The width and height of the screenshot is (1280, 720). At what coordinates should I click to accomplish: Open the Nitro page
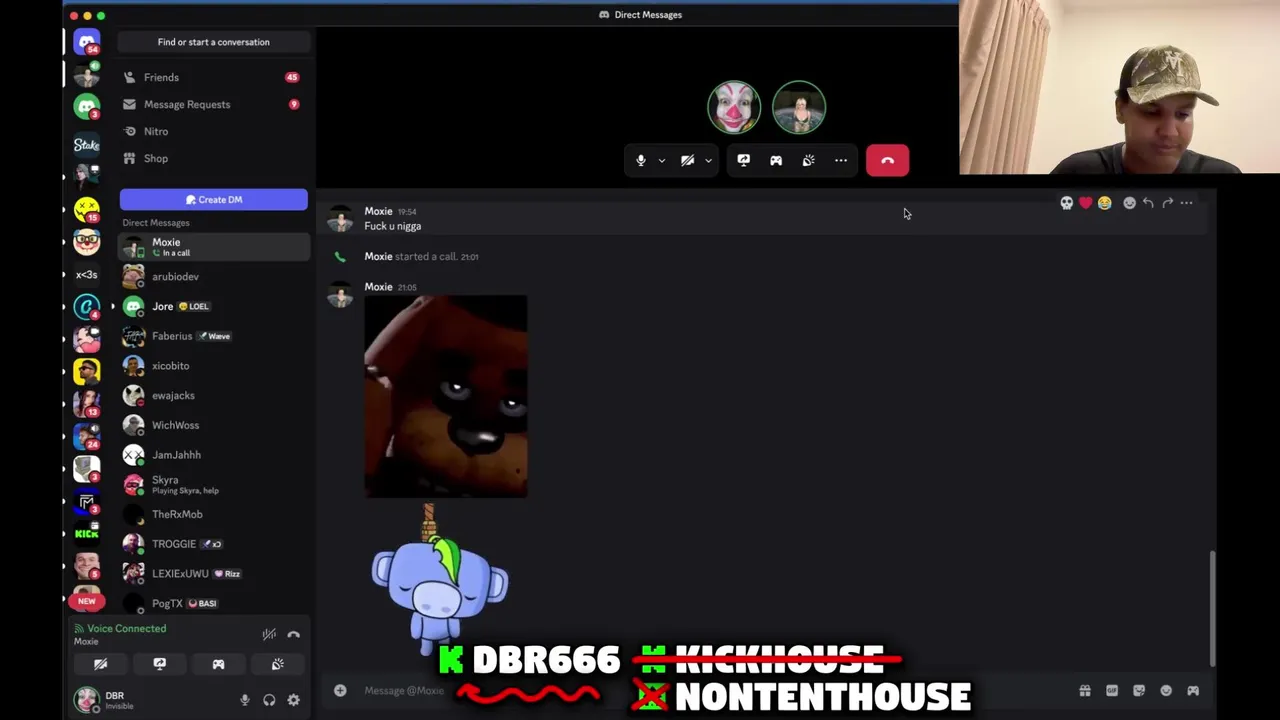click(213, 131)
